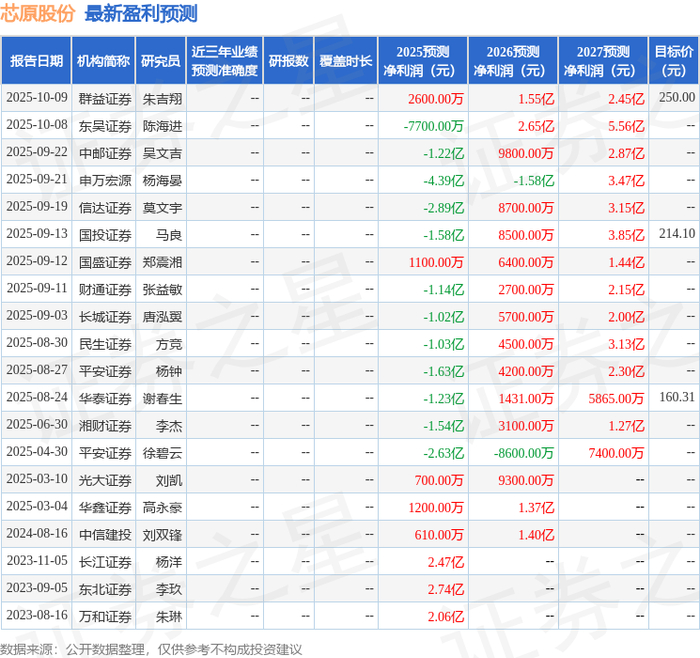This screenshot has height=658, width=700.
Task: Click the 5865.00万 forecast value
Action: [x=616, y=399]
